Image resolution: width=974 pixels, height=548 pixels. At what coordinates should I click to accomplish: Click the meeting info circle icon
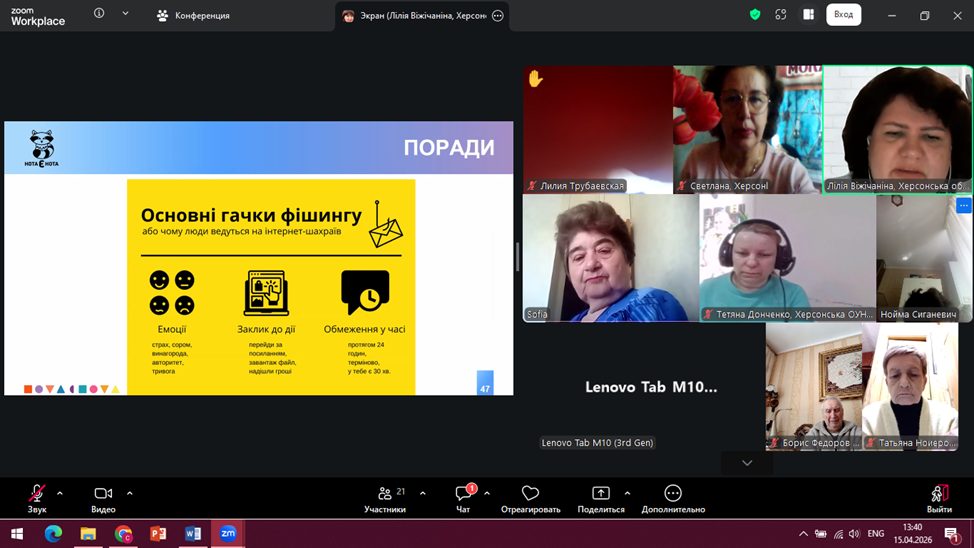(99, 14)
